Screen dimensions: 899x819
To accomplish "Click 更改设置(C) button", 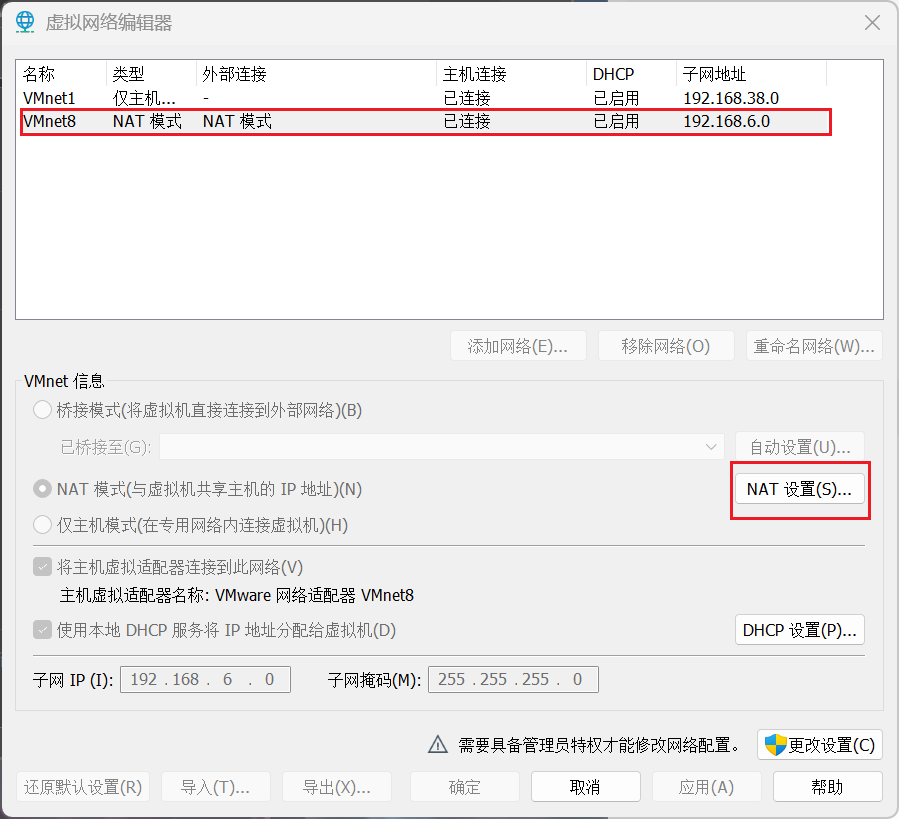I will [819, 745].
